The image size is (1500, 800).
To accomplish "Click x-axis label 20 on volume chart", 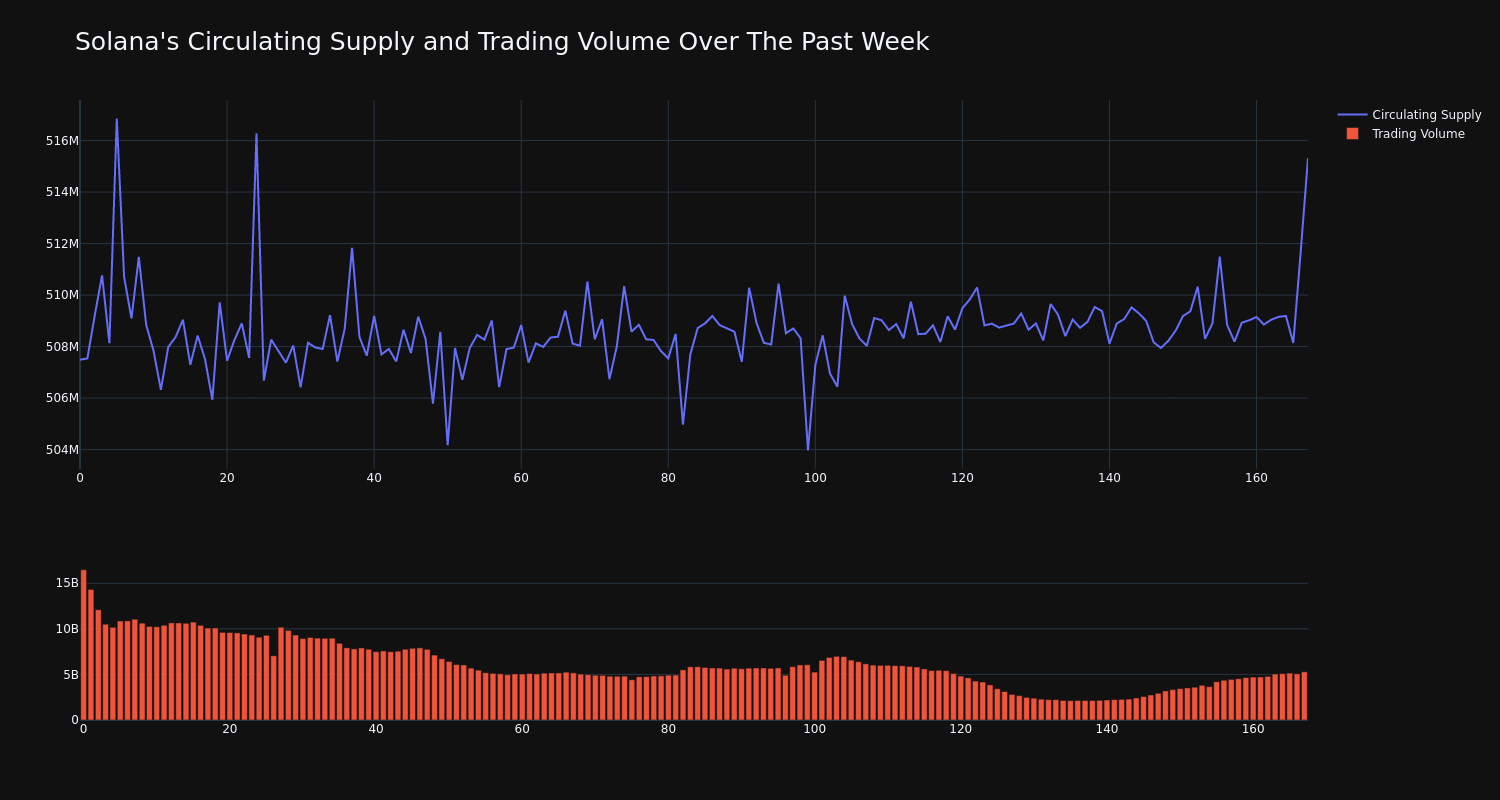I will (230, 729).
